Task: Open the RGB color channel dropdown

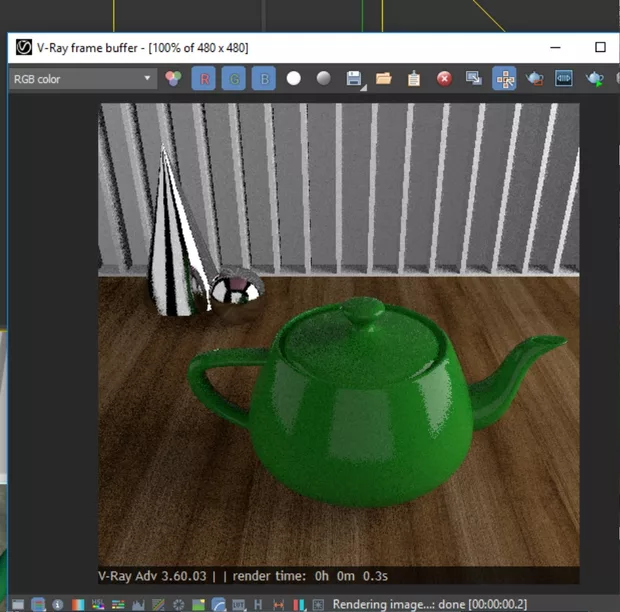Action: (x=82, y=79)
